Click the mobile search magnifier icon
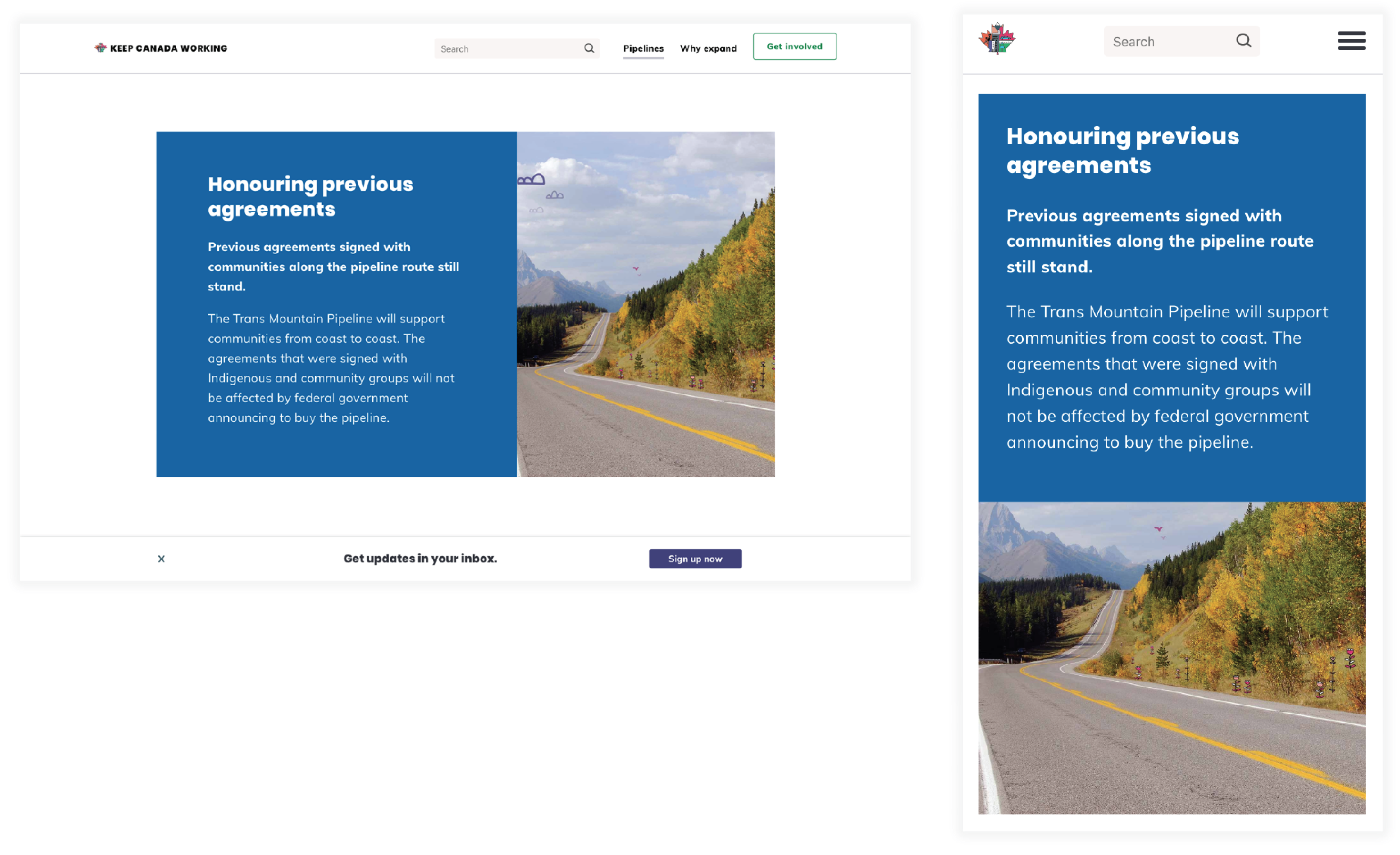This screenshot has width=1400, height=855. pos(1244,41)
